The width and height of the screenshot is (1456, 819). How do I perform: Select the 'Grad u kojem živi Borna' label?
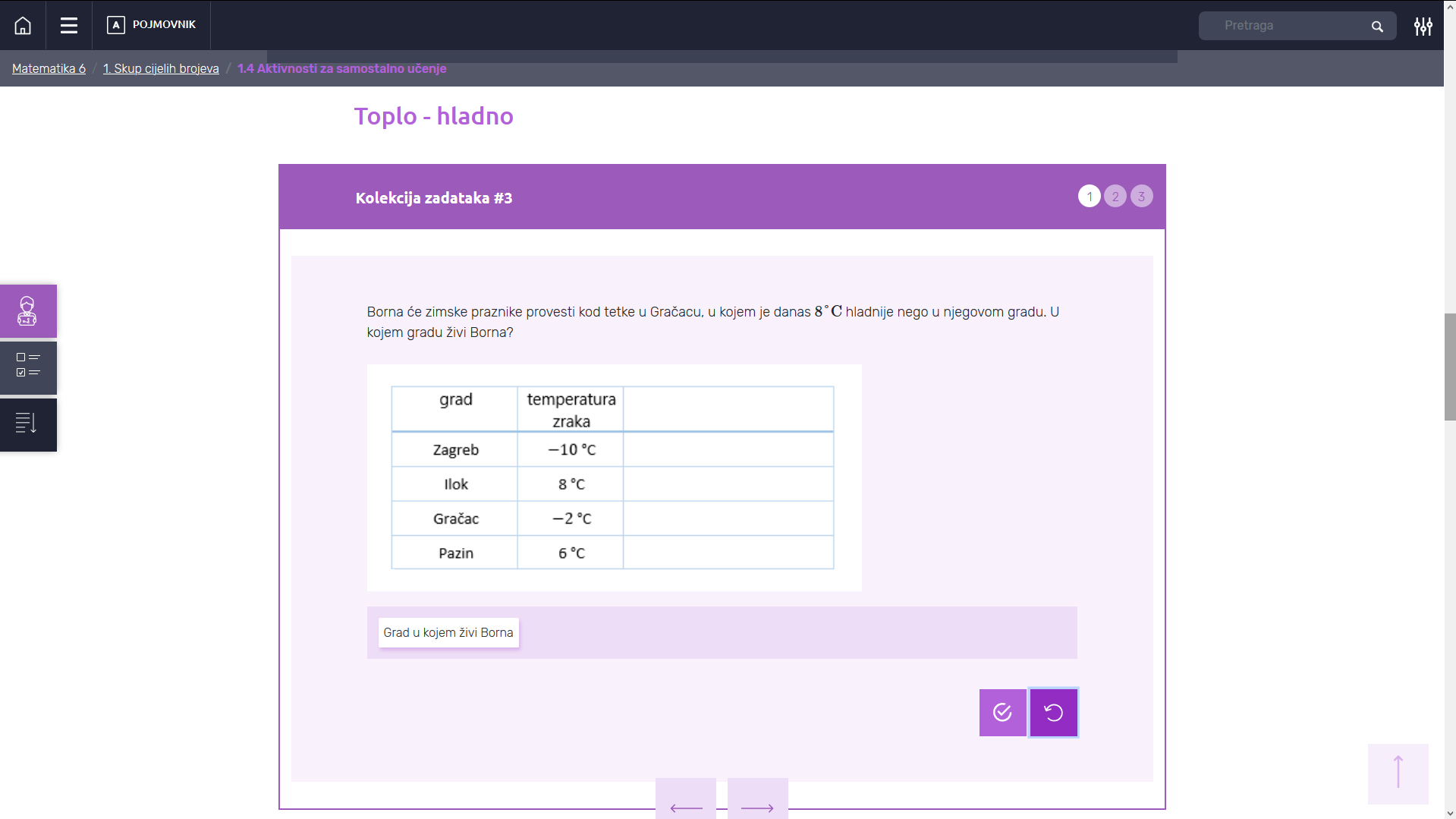[448, 632]
